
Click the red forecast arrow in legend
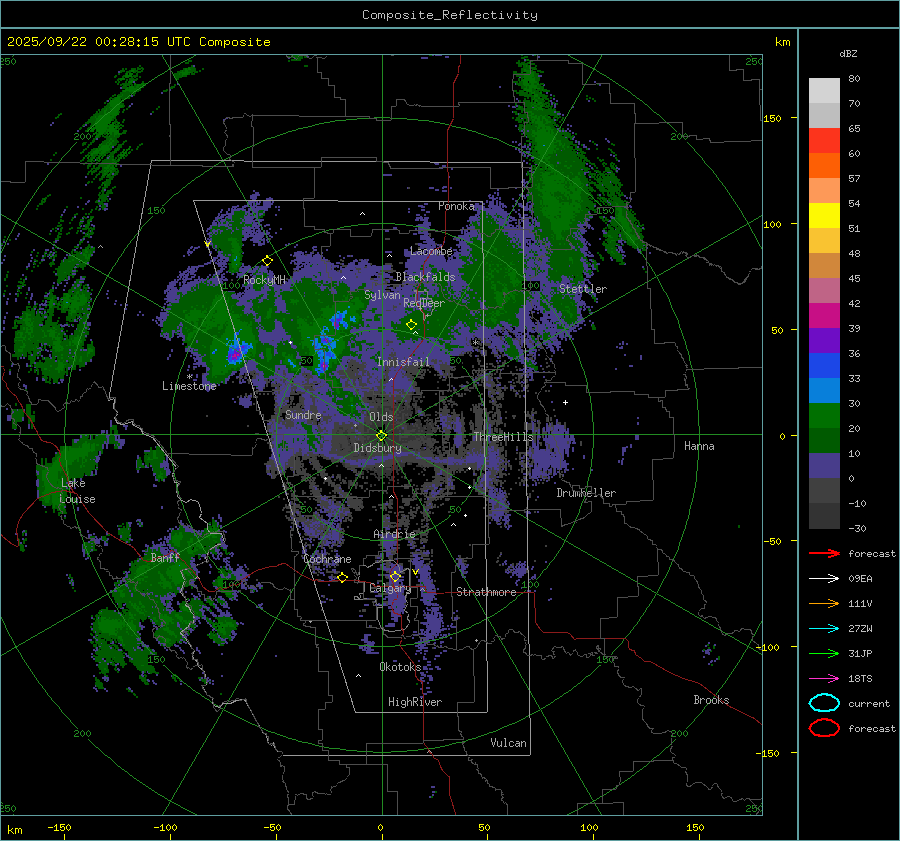[823, 553]
